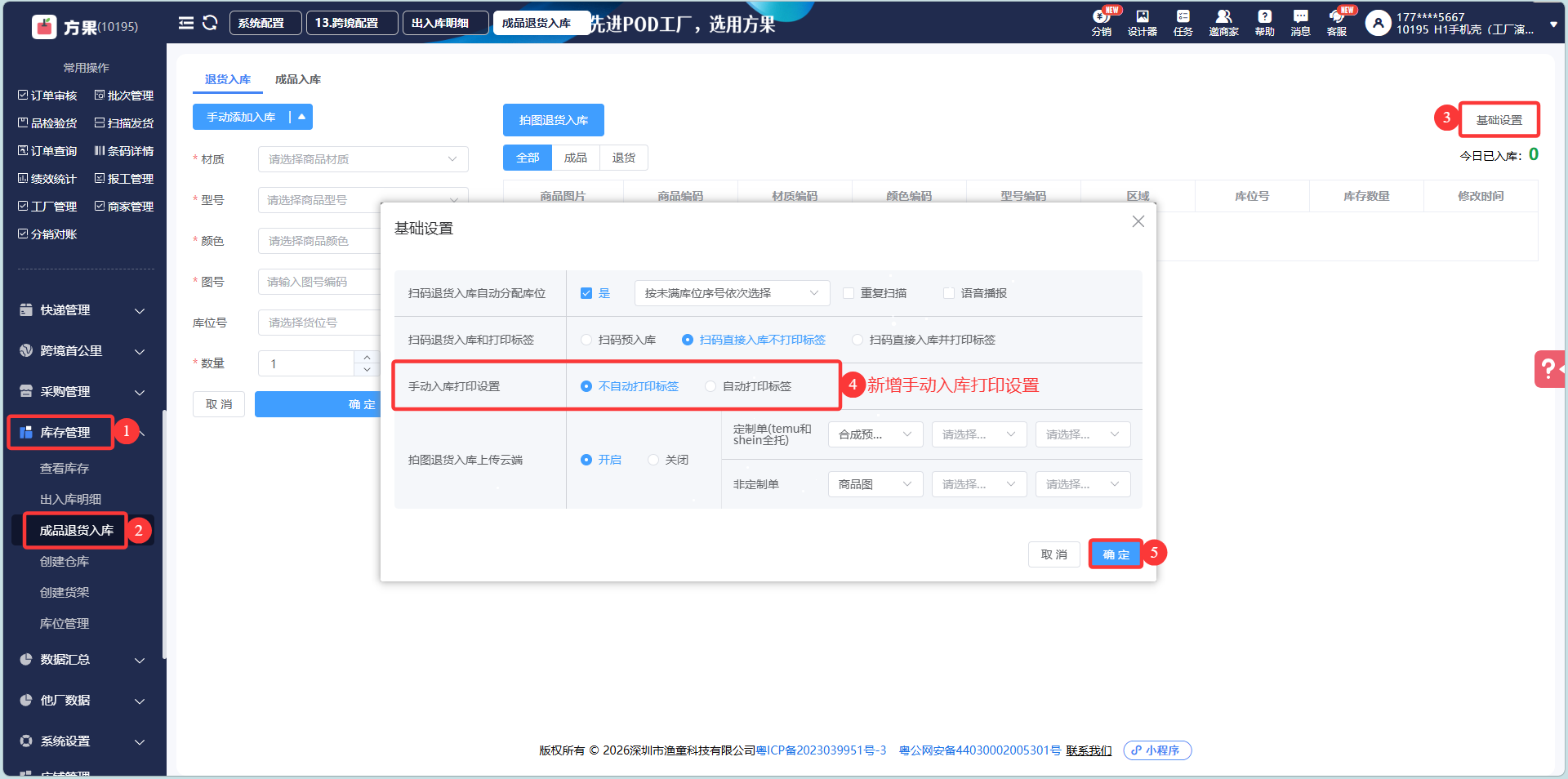Screen dimensions: 1568x779
Task: Close the 基础设置 dialog
Action: [1138, 221]
